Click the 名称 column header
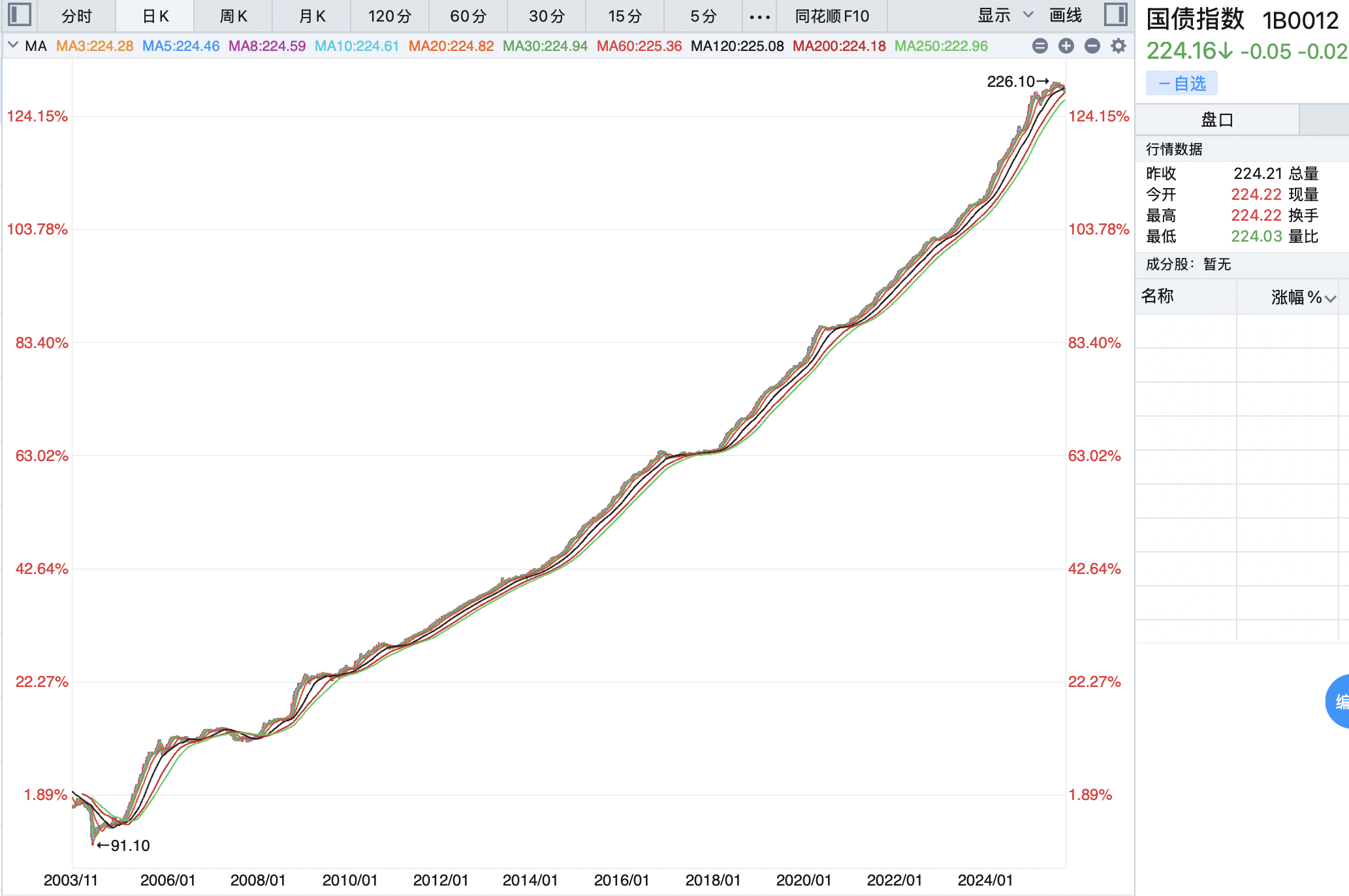 pyautogui.click(x=1158, y=296)
